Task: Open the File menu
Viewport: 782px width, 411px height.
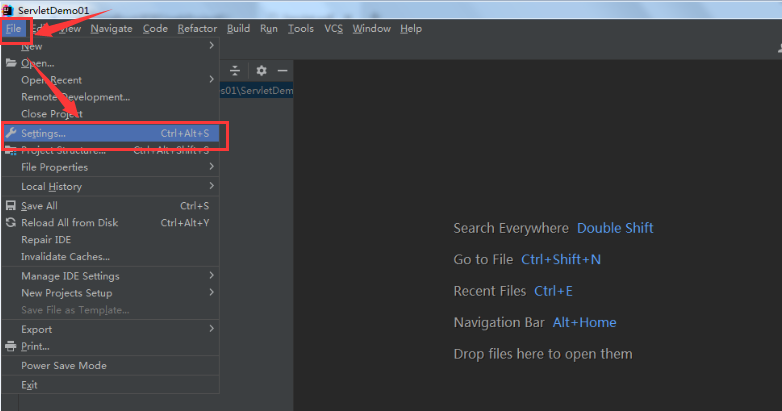Action: click(13, 29)
